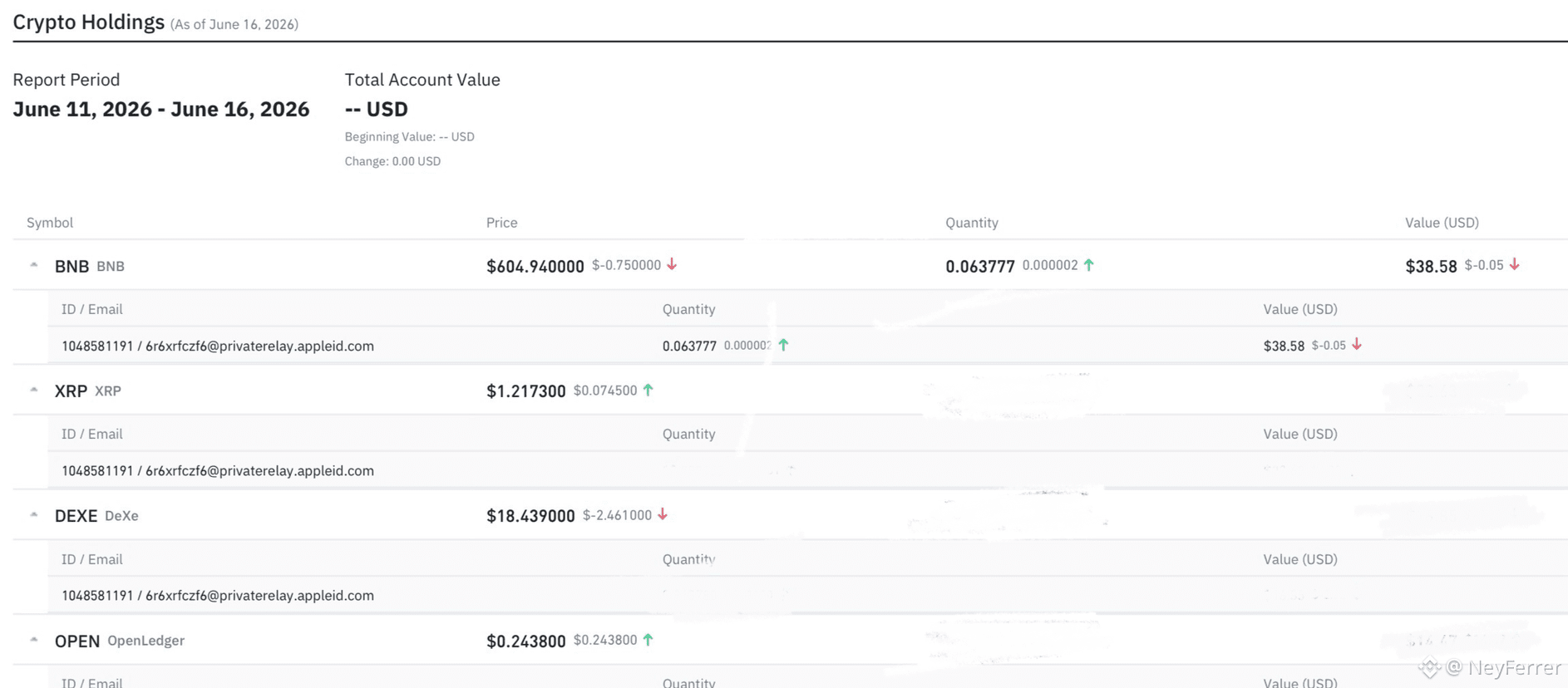Image resolution: width=1568 pixels, height=688 pixels.
Task: Click "Change: 0.00 USD" text
Action: [x=392, y=161]
